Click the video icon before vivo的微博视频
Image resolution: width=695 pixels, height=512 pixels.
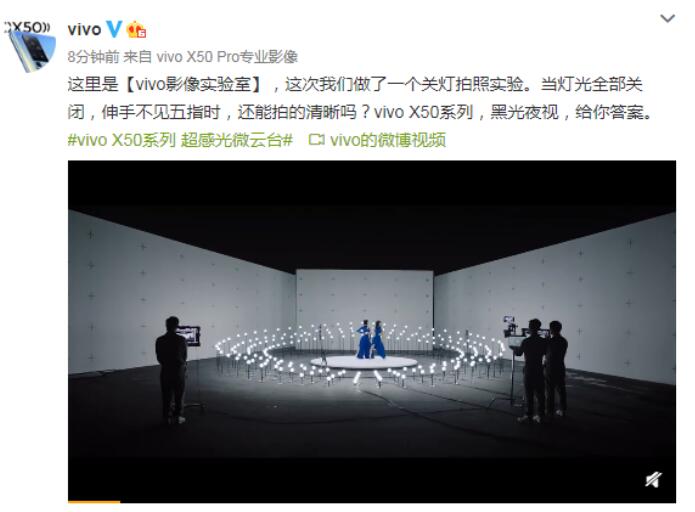tap(316, 140)
